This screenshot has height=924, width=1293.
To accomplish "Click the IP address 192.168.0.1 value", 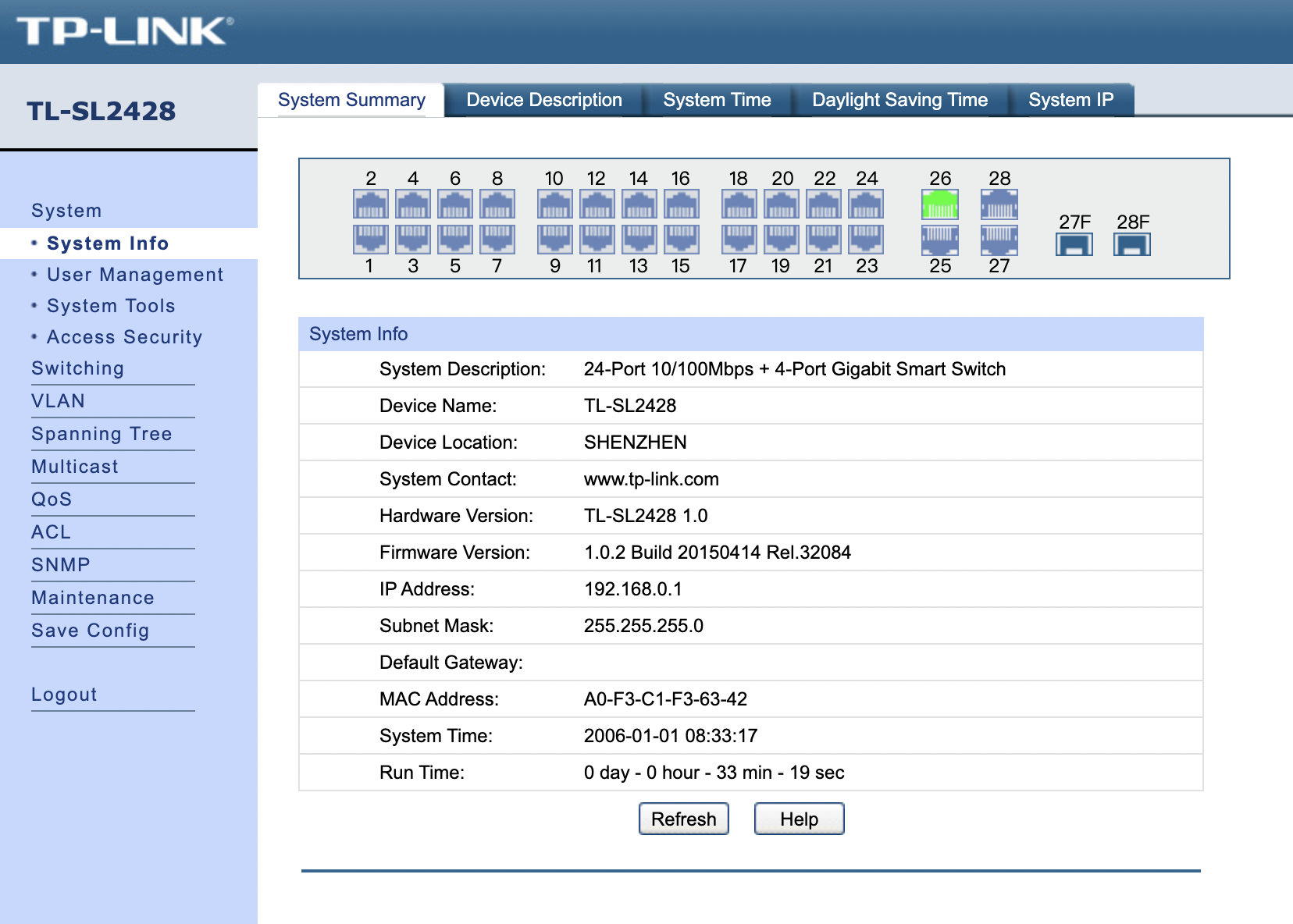I will (633, 589).
